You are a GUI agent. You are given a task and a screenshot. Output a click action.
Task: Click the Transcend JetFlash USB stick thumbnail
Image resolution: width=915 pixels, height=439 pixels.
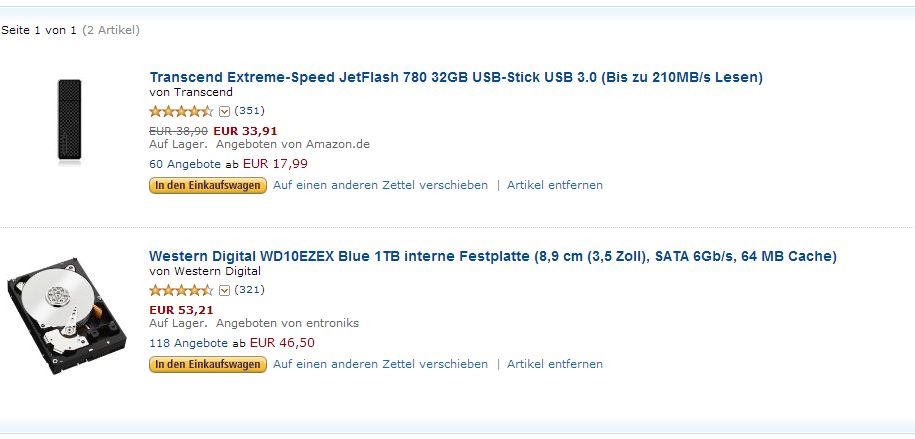click(x=69, y=121)
